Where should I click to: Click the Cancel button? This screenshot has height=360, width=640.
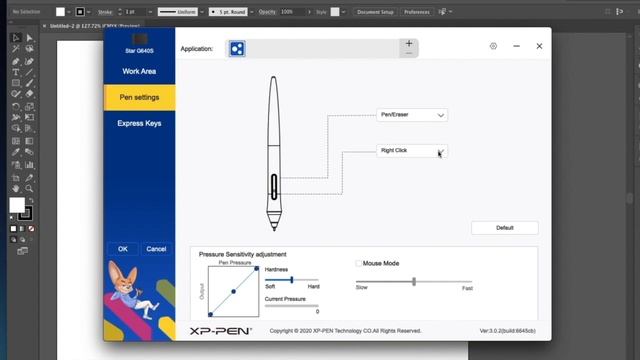(156, 249)
